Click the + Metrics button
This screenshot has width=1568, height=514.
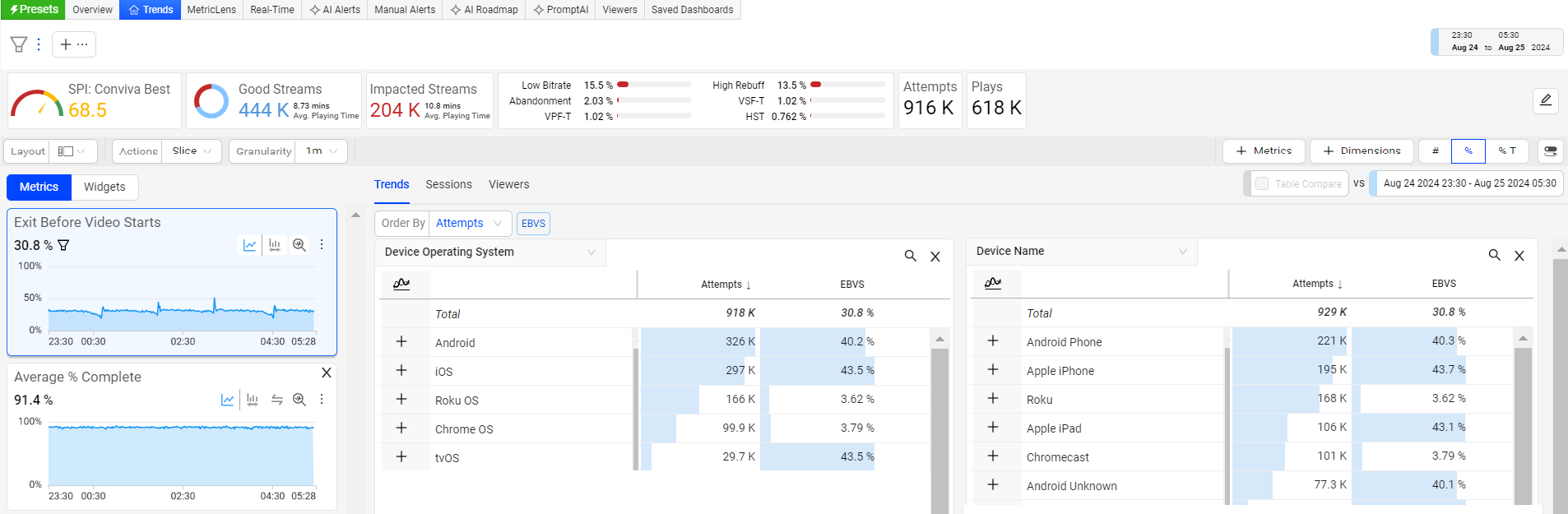1264,151
